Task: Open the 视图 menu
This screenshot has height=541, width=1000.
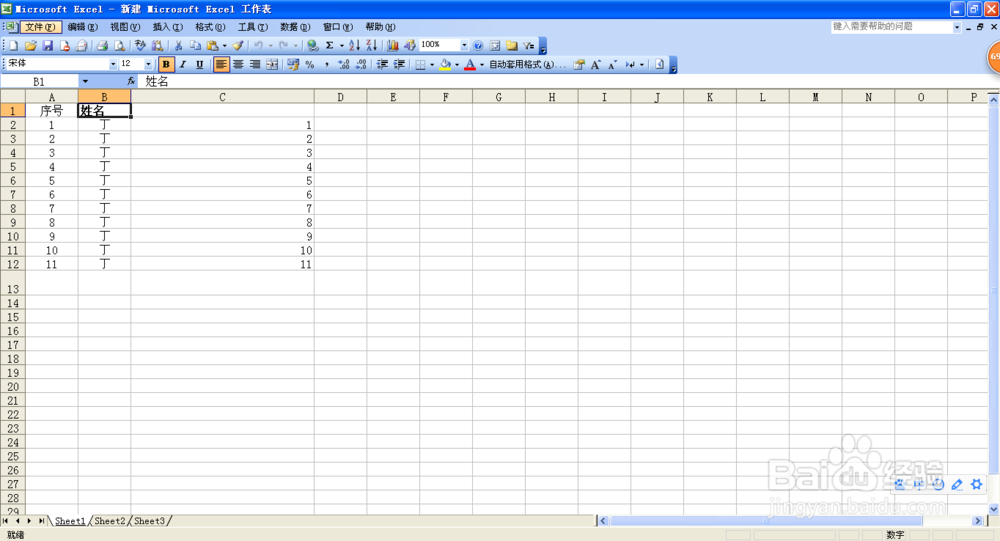Action: click(125, 27)
